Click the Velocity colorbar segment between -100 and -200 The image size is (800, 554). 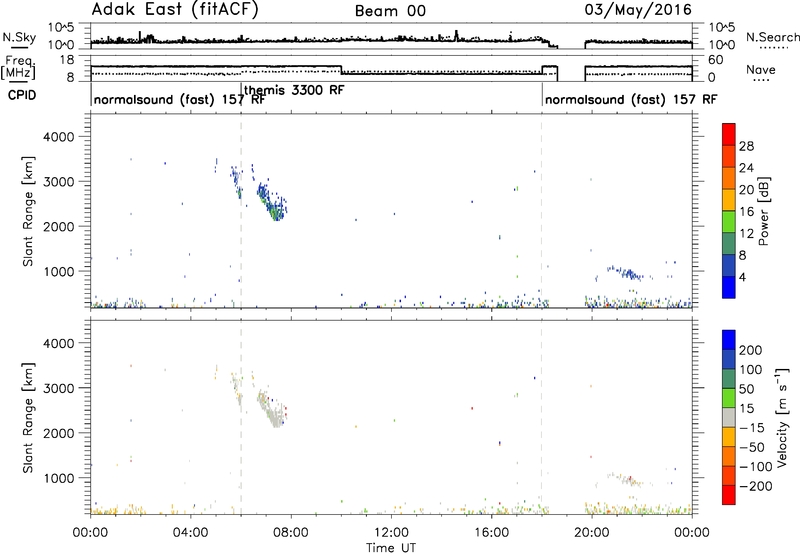tap(729, 475)
